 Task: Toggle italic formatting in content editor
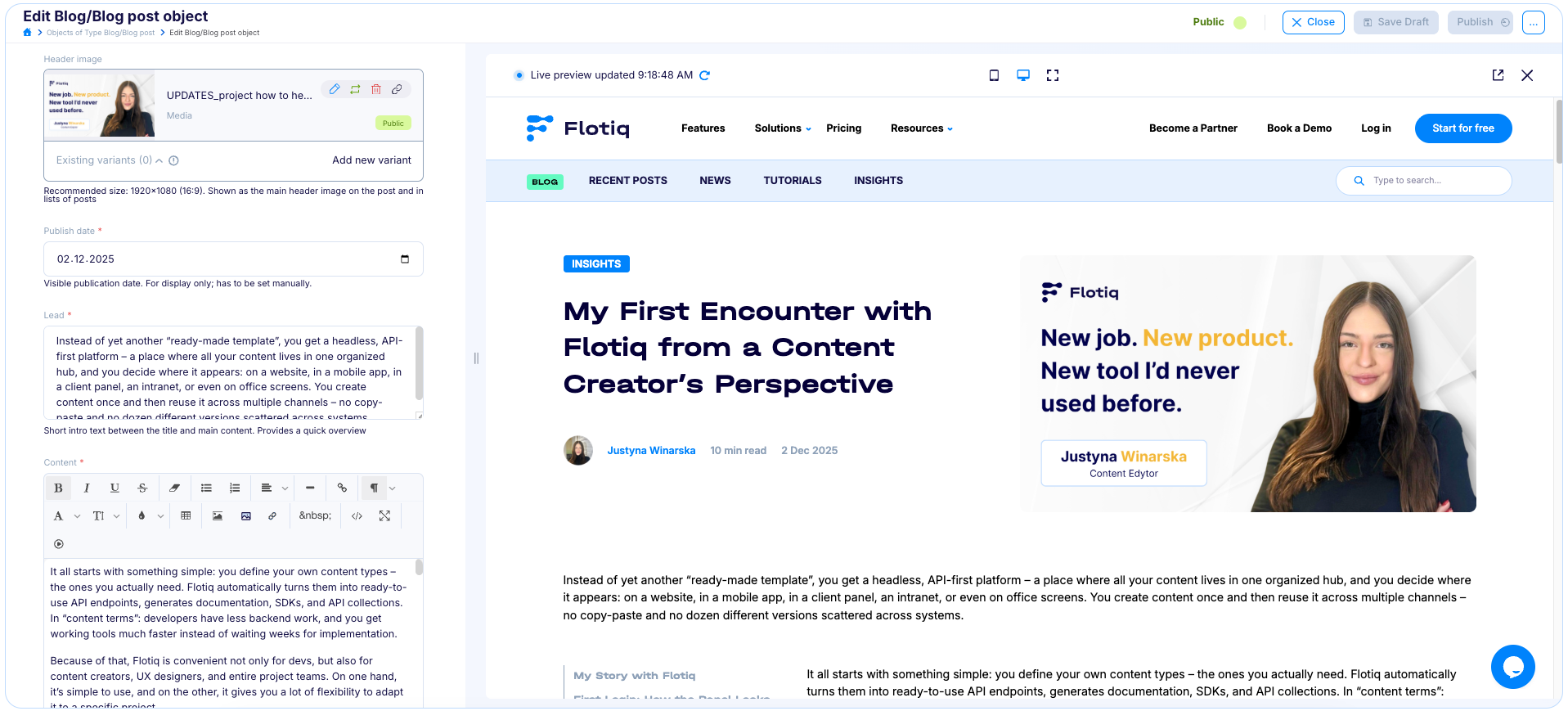[x=87, y=488]
